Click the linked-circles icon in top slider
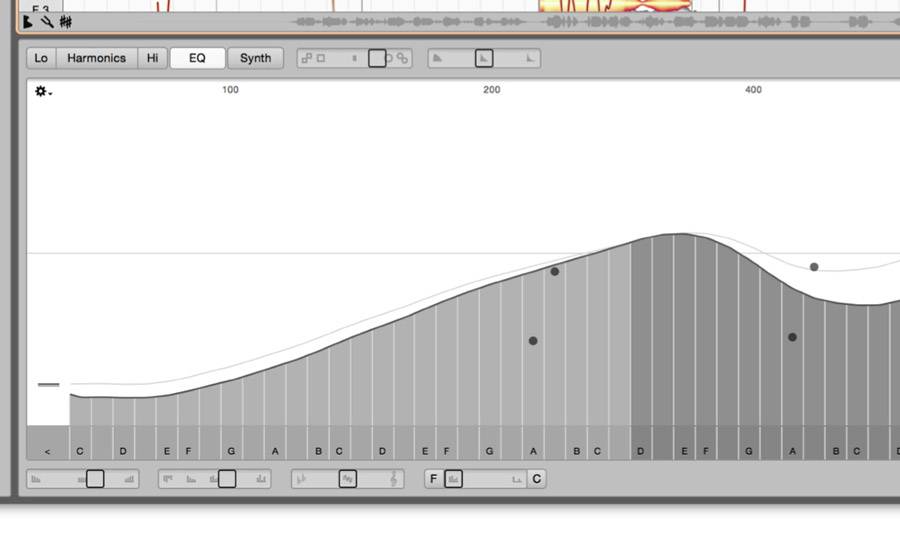900x536 pixels. point(402,58)
